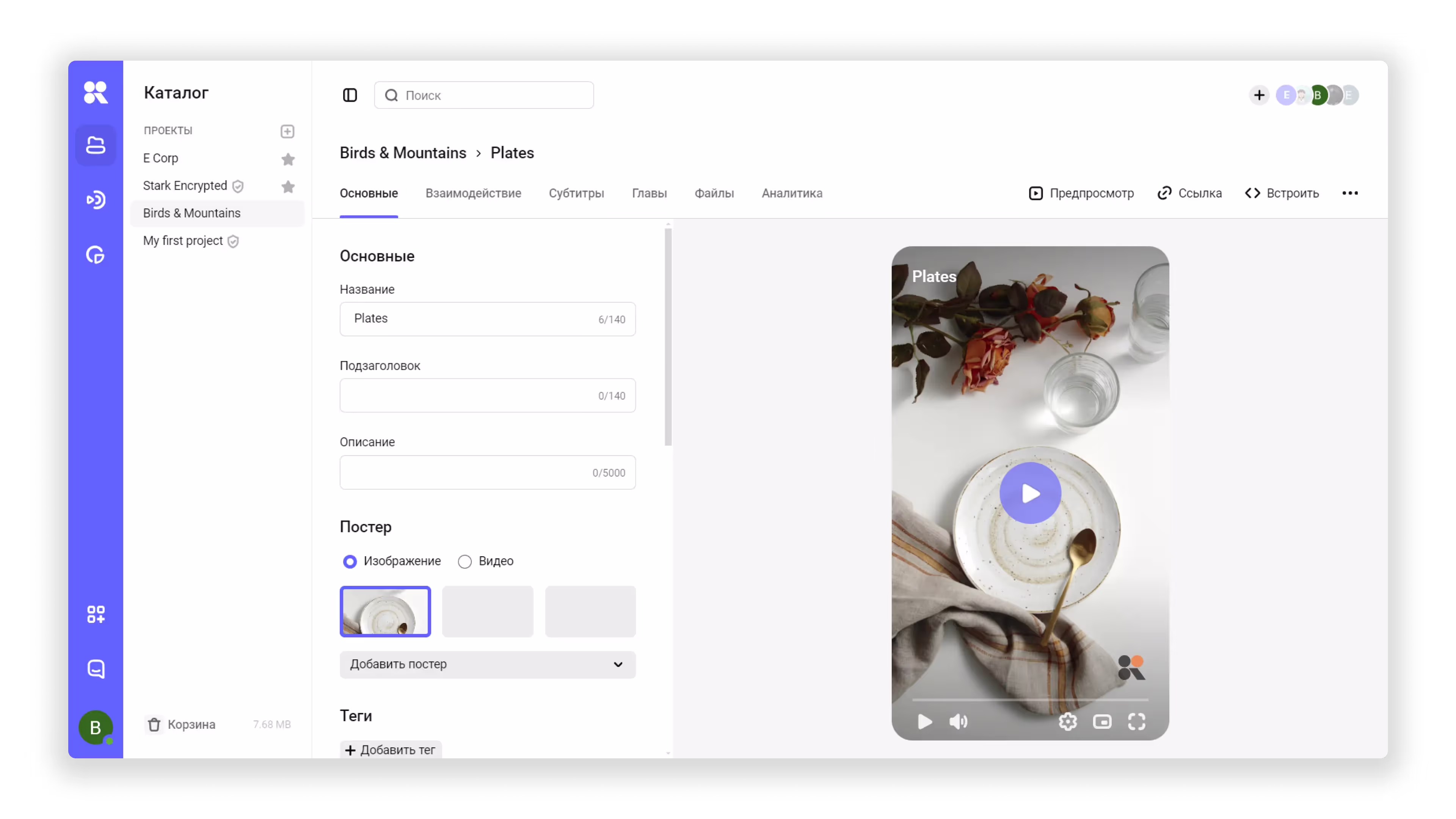This screenshot has height=819, width=1456.
Task: Enable picture-in-picture in the video player
Action: (x=1101, y=721)
